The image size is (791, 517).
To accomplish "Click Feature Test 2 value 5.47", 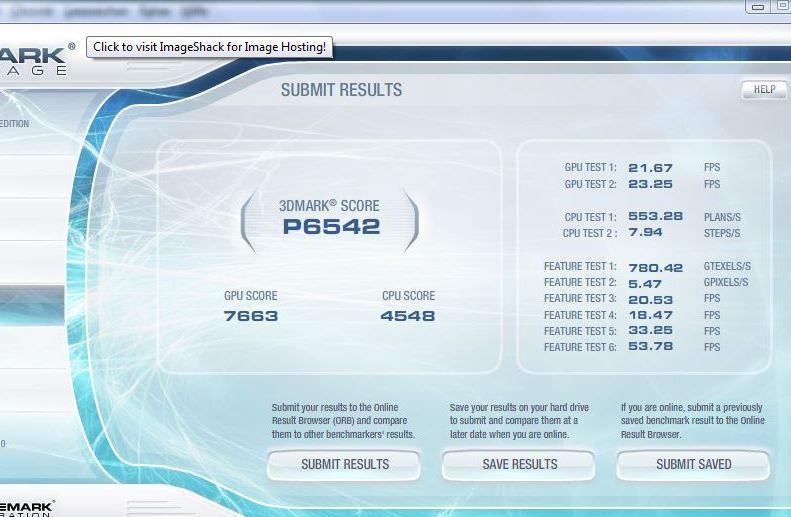I will 645,284.
